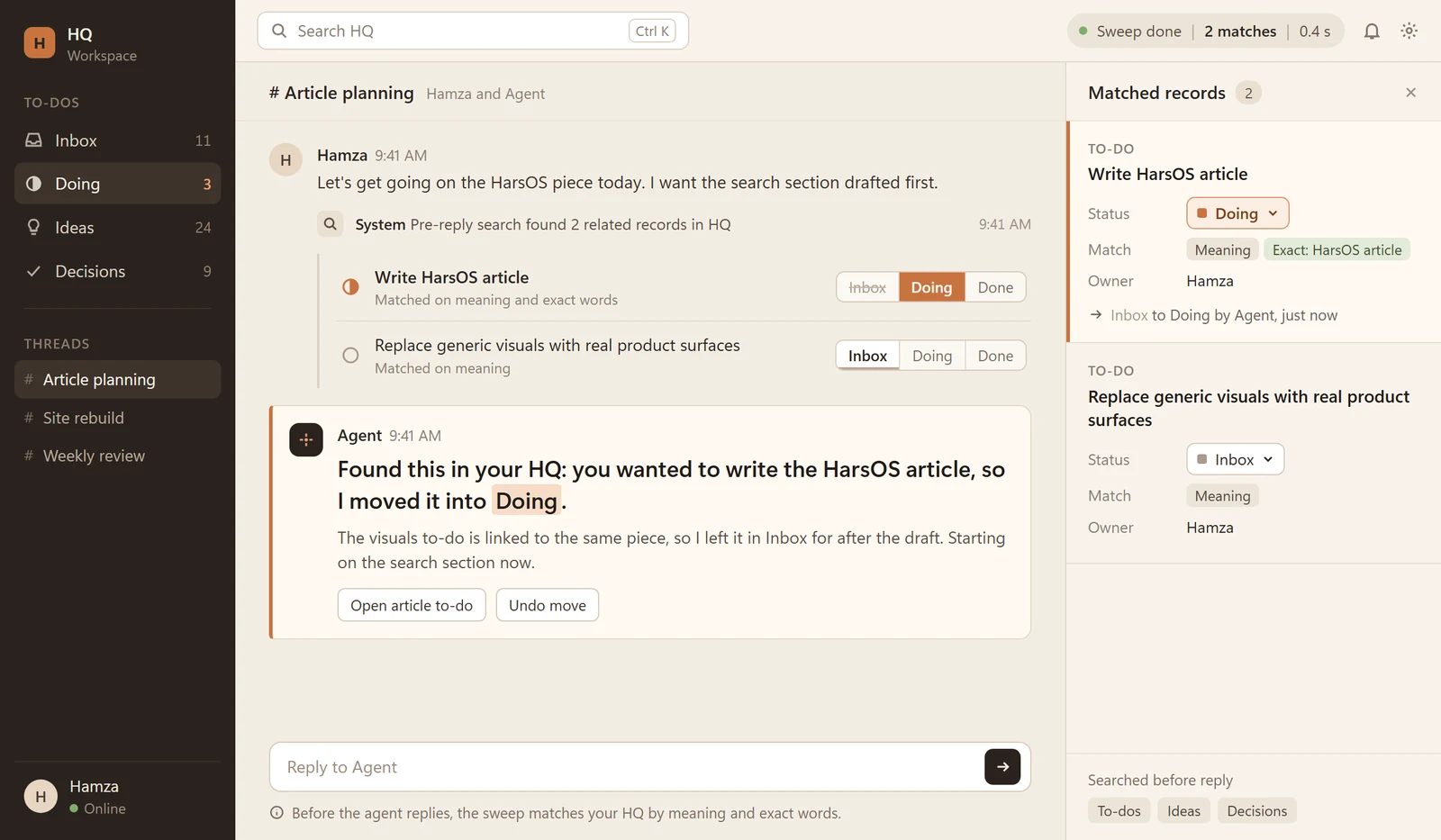
Task: Expand the Inbox status dropdown
Action: click(x=1235, y=459)
